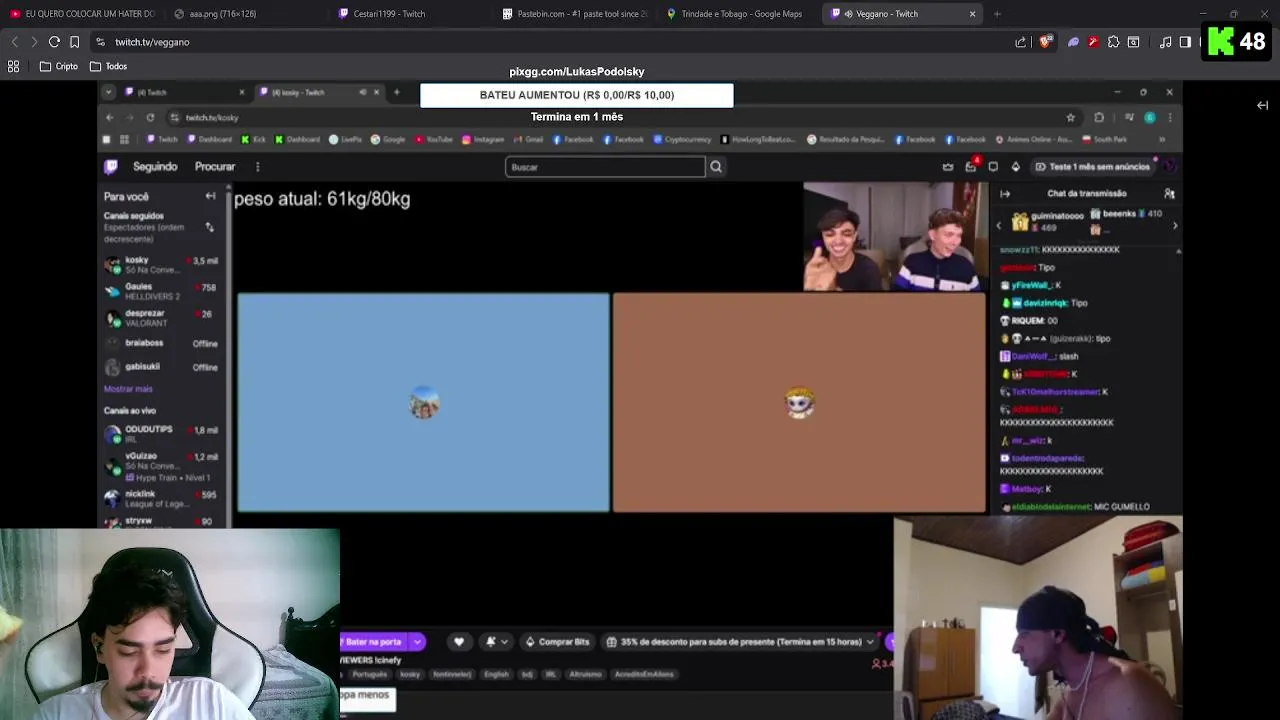Open the extensions puzzle icon in outer browser
Image resolution: width=1280 pixels, height=720 pixels.
(1113, 42)
